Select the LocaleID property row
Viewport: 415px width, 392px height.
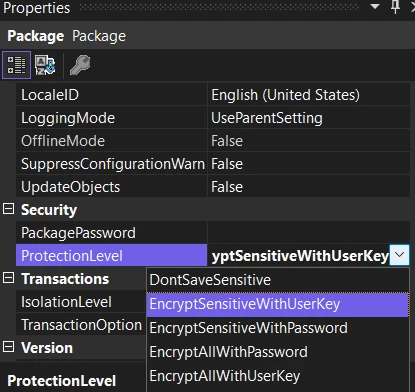[213, 95]
